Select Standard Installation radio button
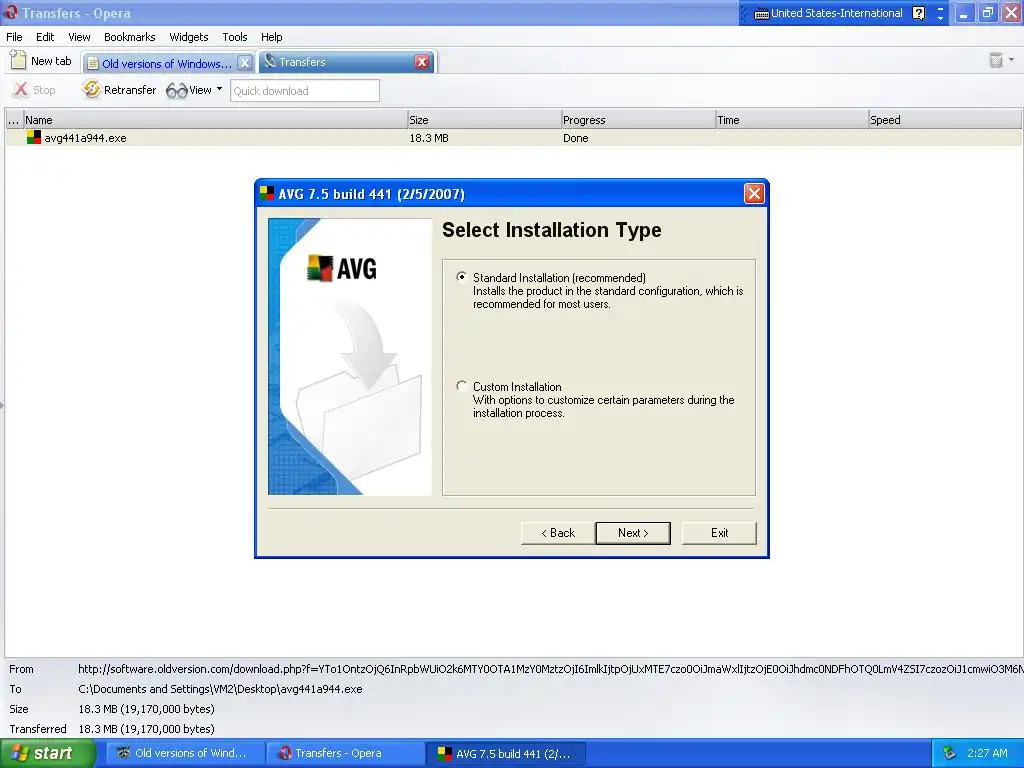This screenshot has width=1024, height=768. [x=462, y=277]
